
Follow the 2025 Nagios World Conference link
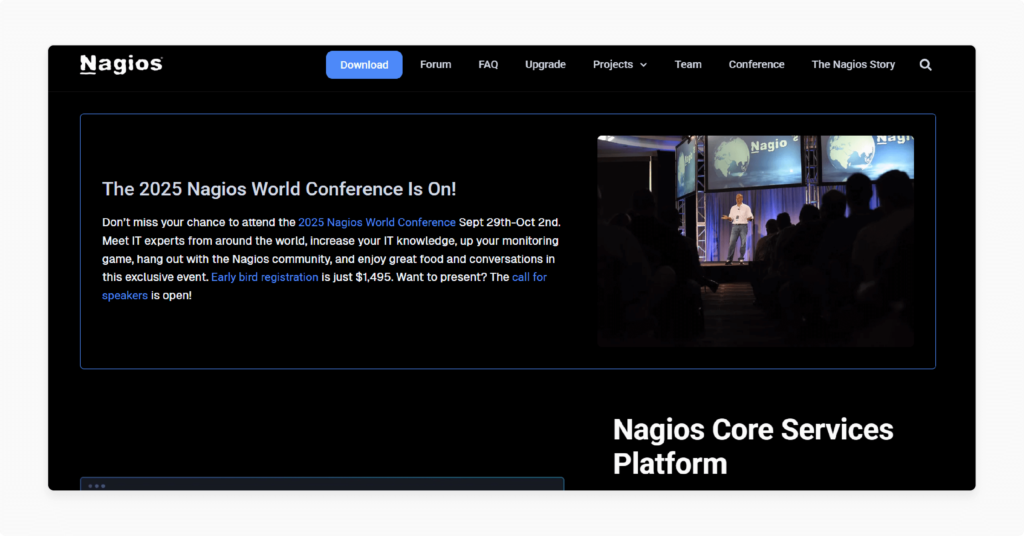377,223
